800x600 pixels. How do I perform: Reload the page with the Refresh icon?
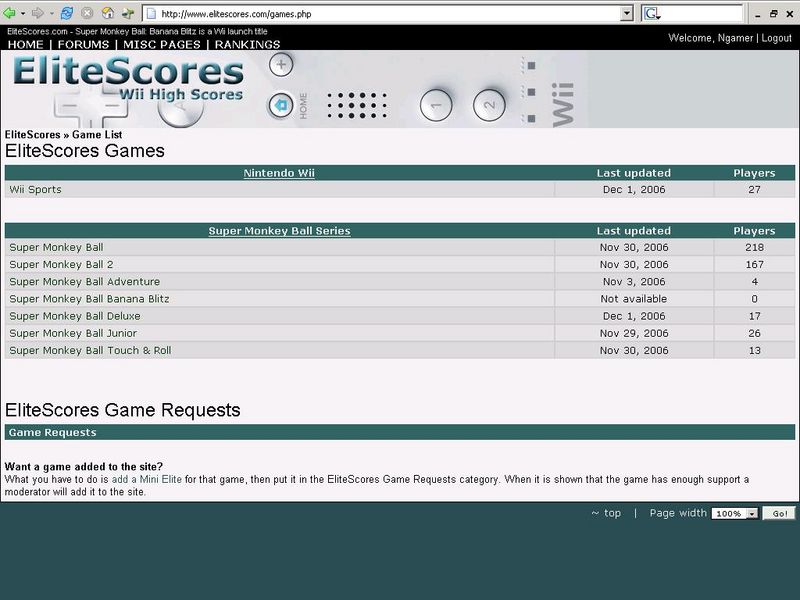66,13
